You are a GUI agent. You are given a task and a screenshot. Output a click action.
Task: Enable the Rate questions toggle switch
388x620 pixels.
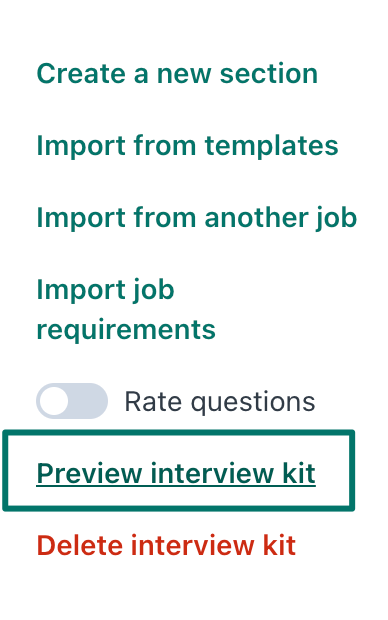click(72, 401)
